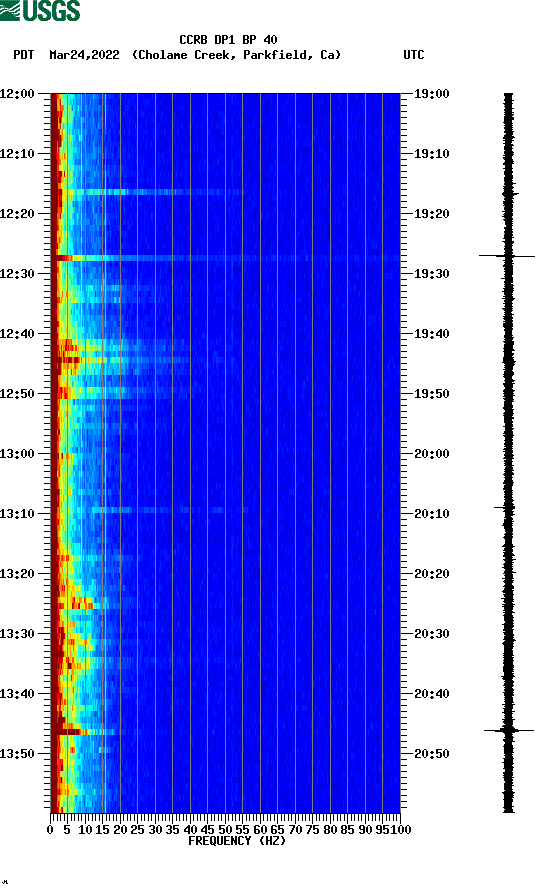The height and width of the screenshot is (893, 552).
Task: Click the "13:40" PDT time label
Action: pos(17,694)
